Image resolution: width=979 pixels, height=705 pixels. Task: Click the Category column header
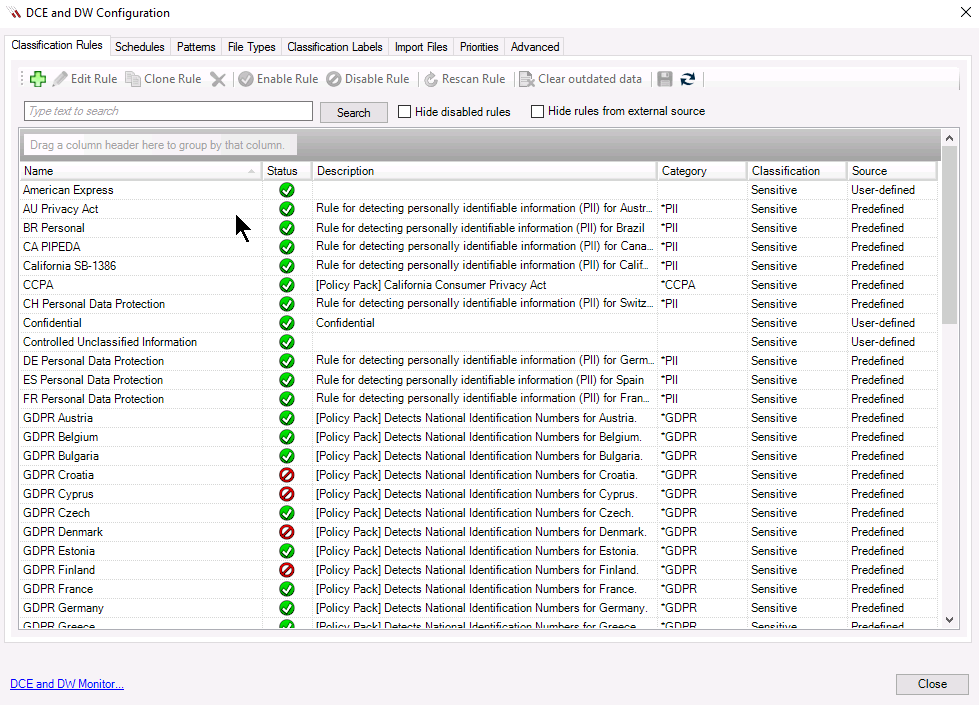pos(700,171)
